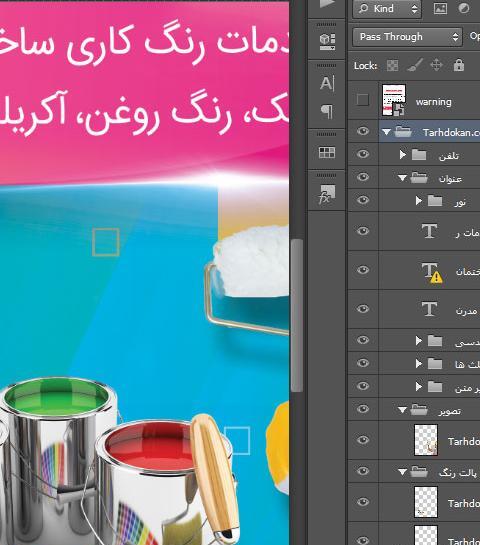
Task: Click Tarhdo thumbnail under پالت رنگ group
Action: [426, 502]
